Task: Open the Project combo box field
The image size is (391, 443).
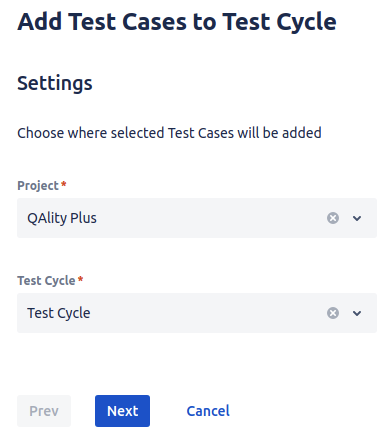Action: tap(197, 218)
